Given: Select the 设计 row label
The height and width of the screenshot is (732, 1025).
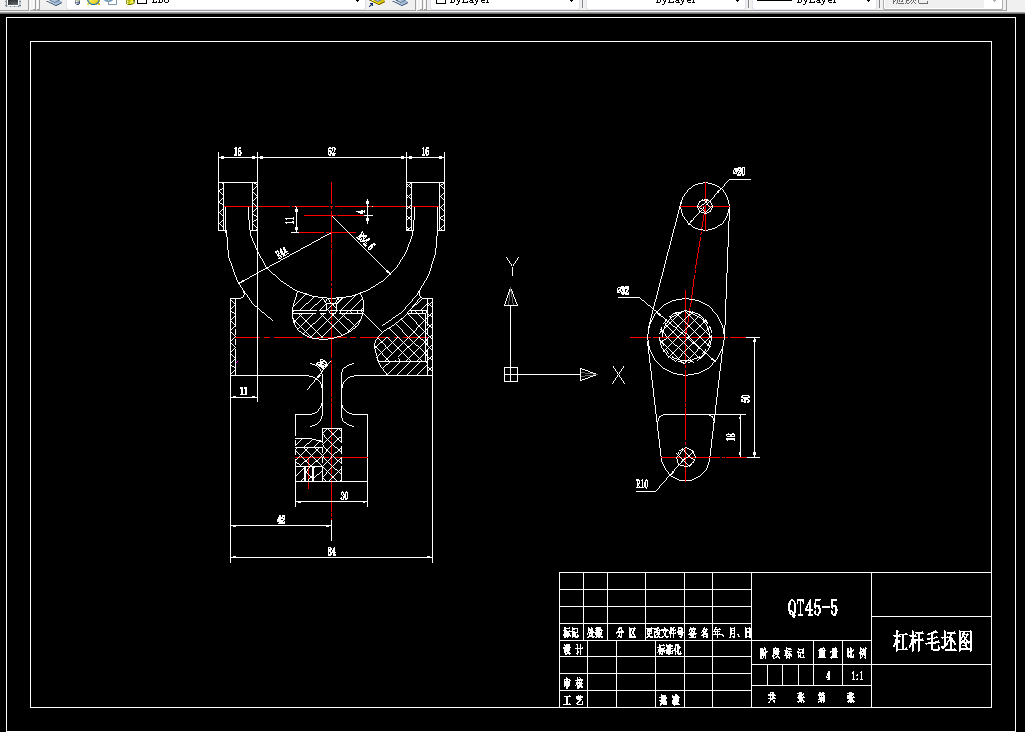Looking at the screenshot, I should click(x=573, y=649).
